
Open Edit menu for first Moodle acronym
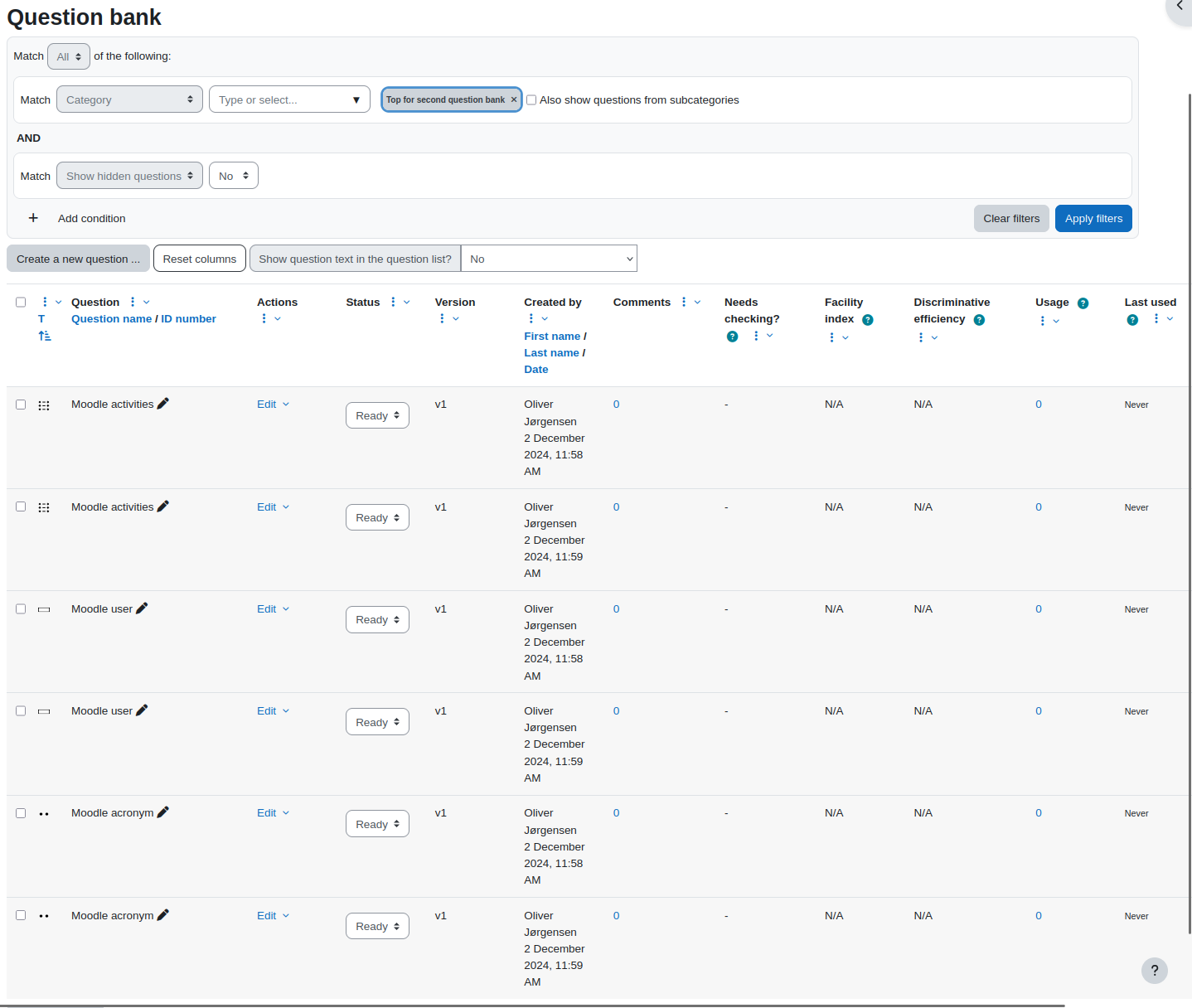point(274,812)
